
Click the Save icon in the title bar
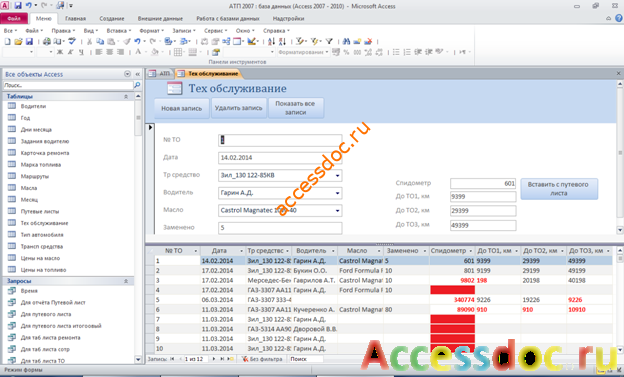coord(18,6)
